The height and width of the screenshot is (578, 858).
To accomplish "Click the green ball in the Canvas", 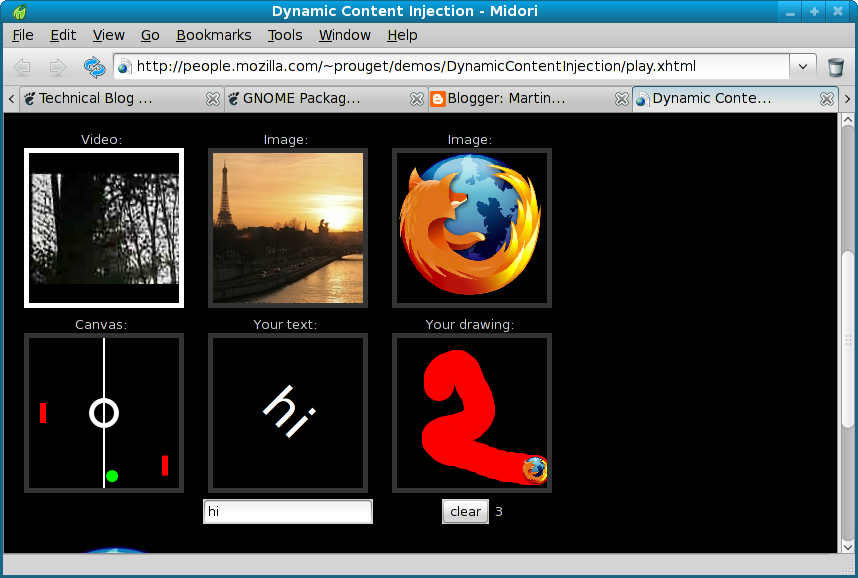I will point(112,476).
